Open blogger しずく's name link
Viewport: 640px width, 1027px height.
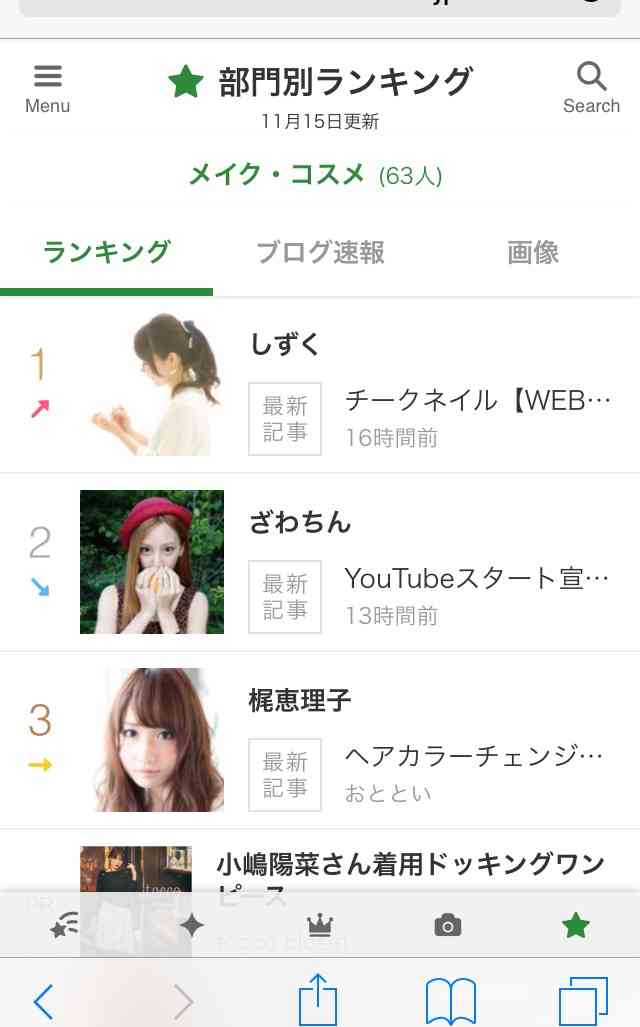[x=285, y=344]
